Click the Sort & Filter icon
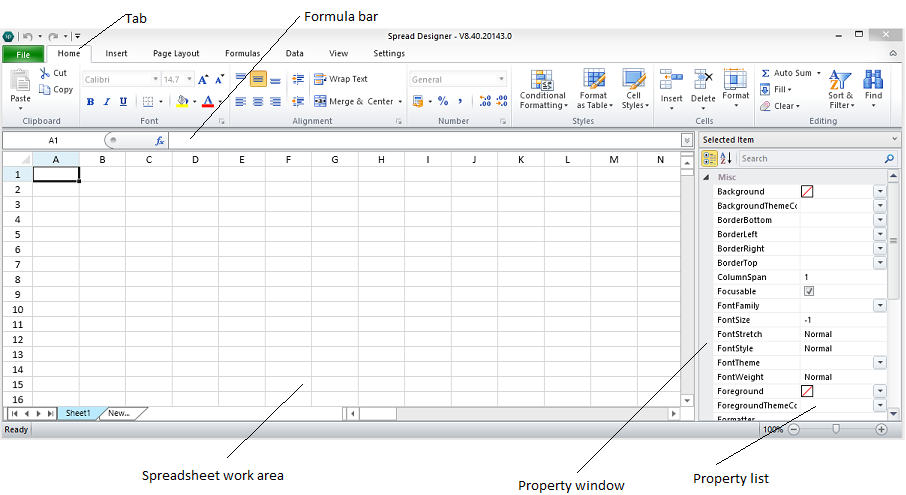Image resolution: width=906 pixels, height=495 pixels. tap(840, 81)
